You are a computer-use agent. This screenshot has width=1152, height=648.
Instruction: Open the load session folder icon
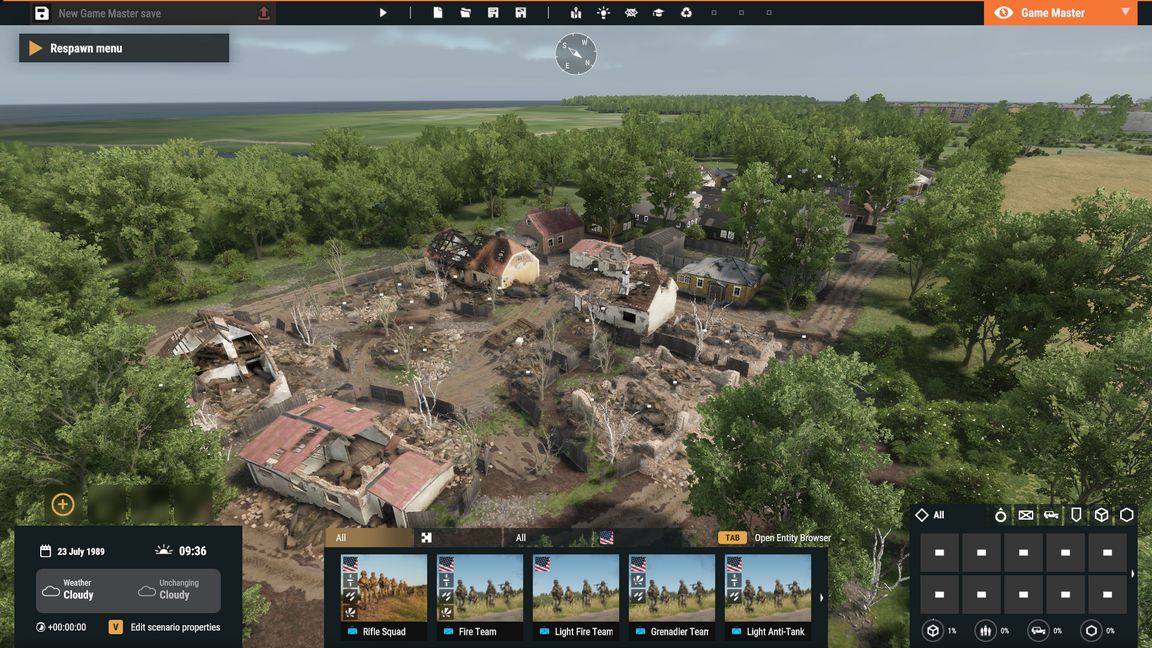pyautogui.click(x=465, y=13)
